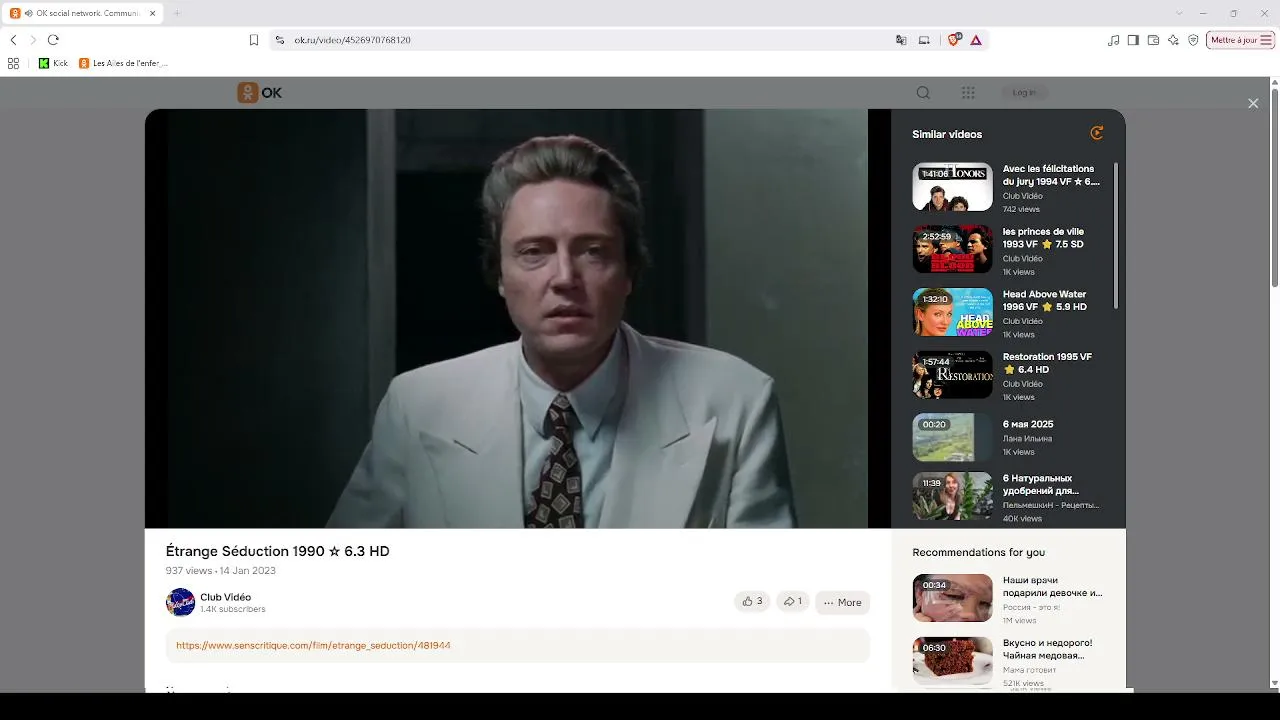Open the Brave Rewards triangle icon
This screenshot has height=720, width=1280.
point(976,40)
